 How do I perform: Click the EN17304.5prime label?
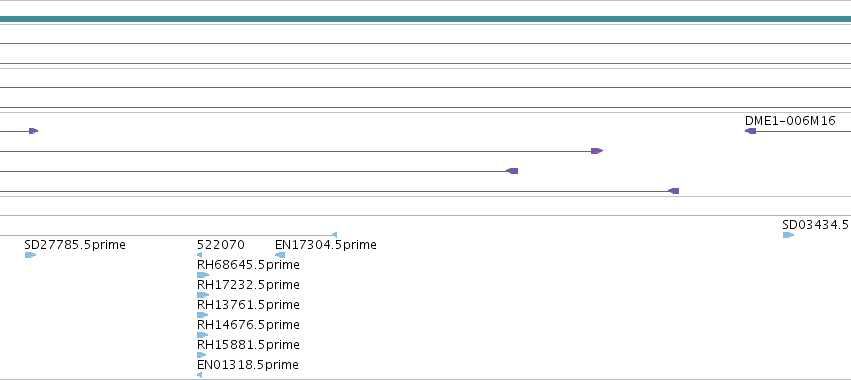[x=326, y=245]
